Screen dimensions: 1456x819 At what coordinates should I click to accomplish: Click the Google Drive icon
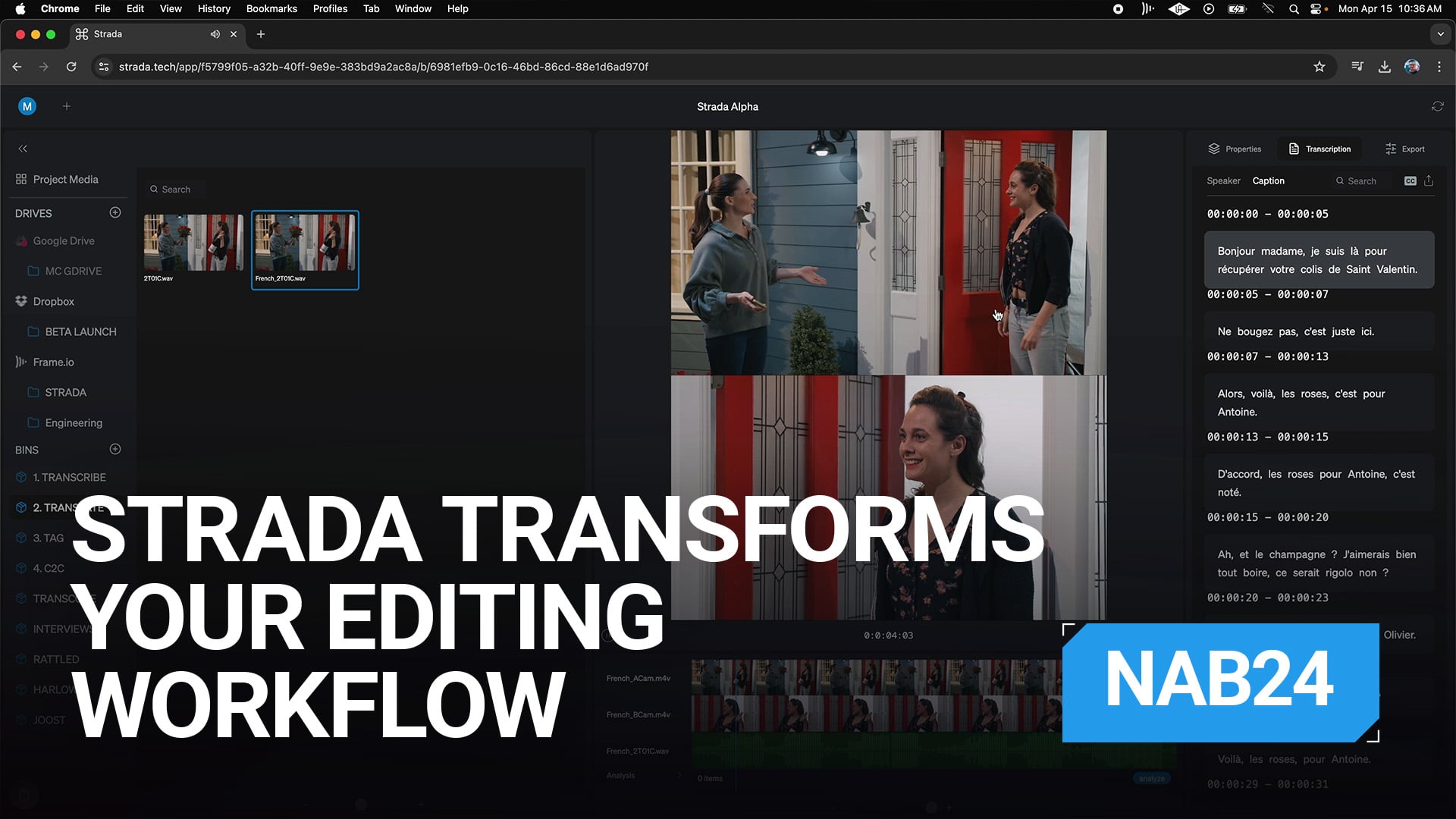(x=21, y=241)
